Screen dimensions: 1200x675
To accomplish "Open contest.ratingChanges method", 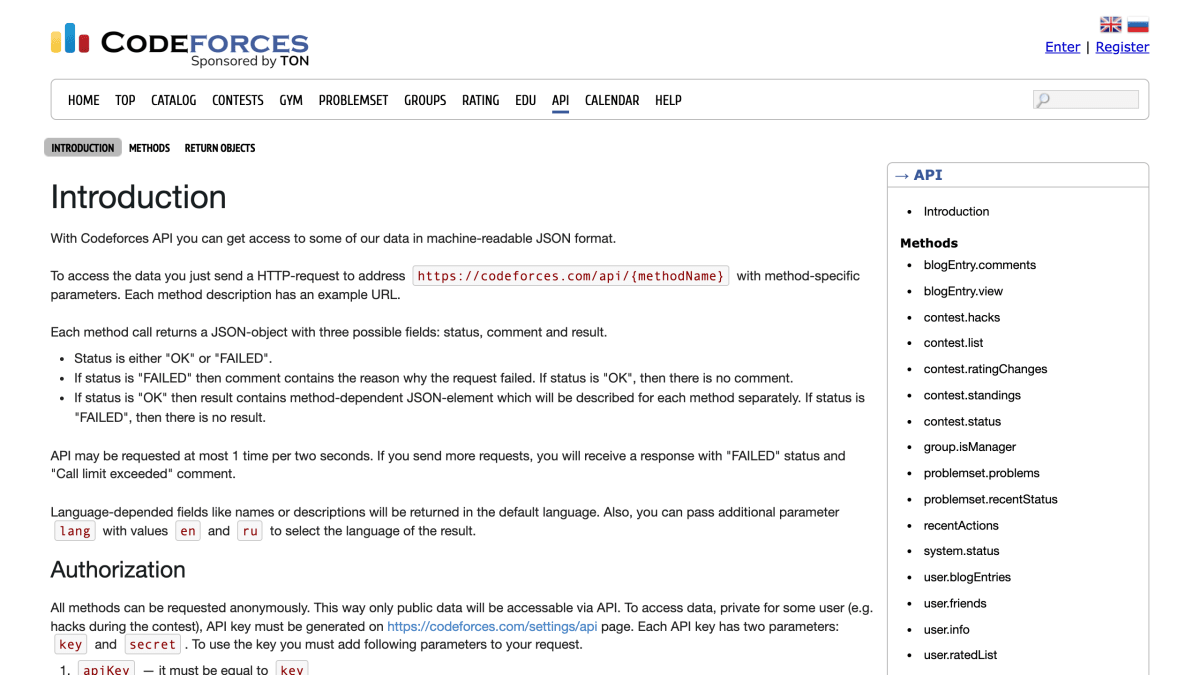I will pyautogui.click(x=985, y=369).
